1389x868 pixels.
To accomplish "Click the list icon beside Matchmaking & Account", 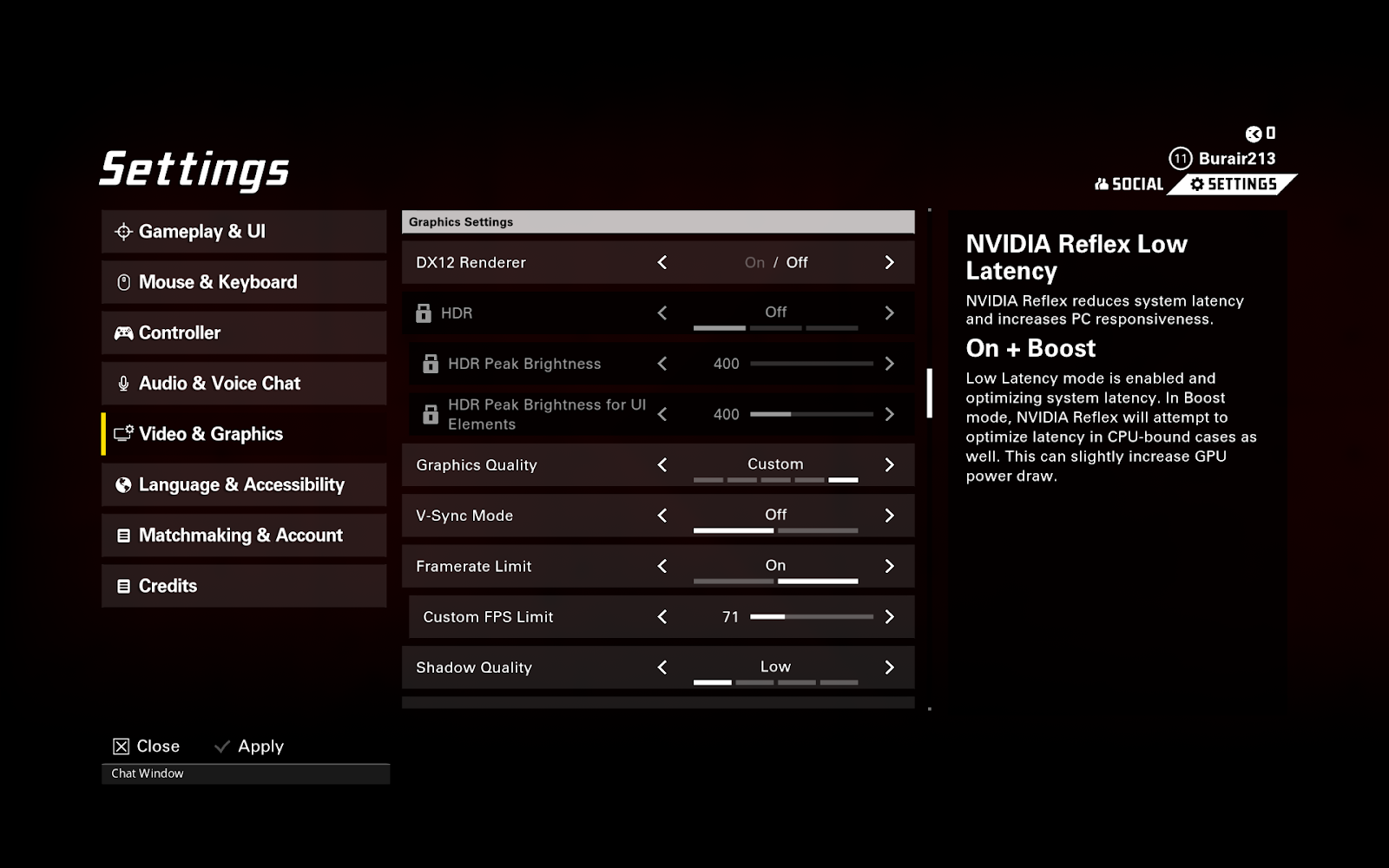I will click(123, 536).
